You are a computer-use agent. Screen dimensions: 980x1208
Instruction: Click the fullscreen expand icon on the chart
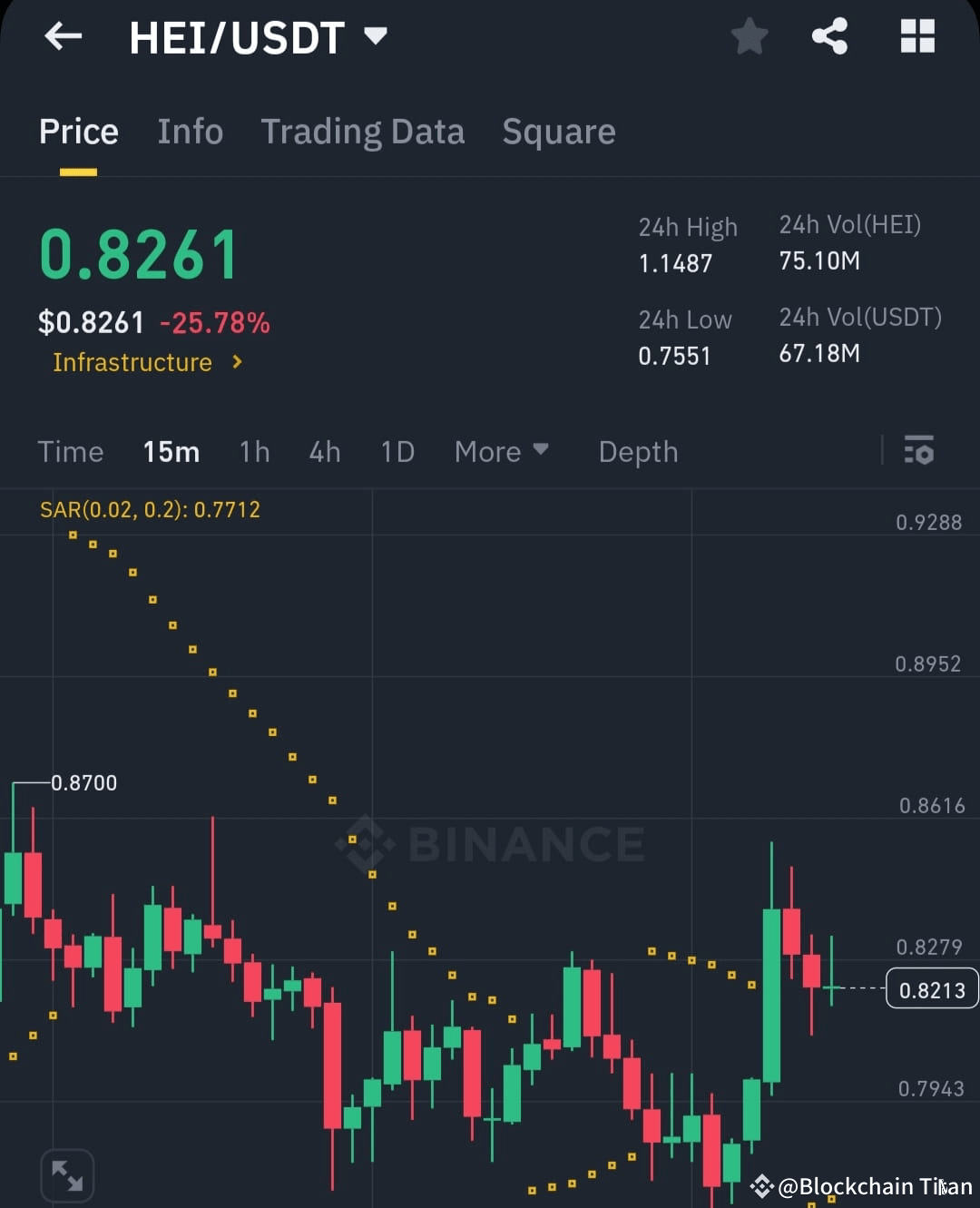coord(68,1174)
